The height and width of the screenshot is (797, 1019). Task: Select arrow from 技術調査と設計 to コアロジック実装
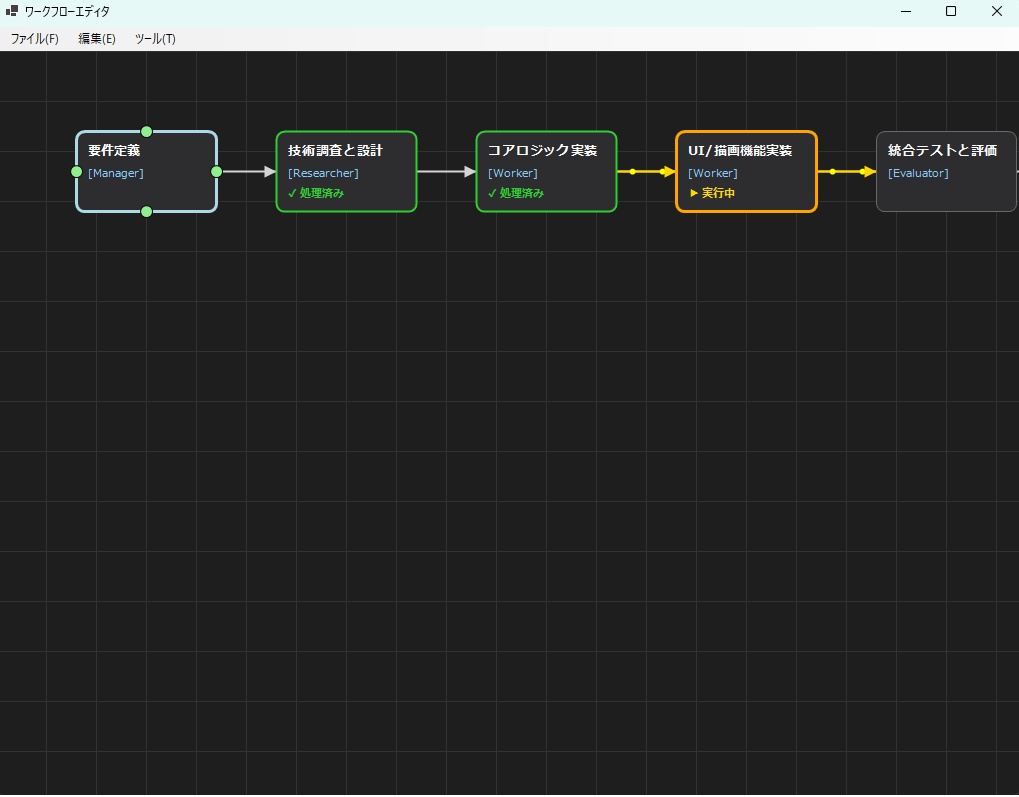point(446,172)
